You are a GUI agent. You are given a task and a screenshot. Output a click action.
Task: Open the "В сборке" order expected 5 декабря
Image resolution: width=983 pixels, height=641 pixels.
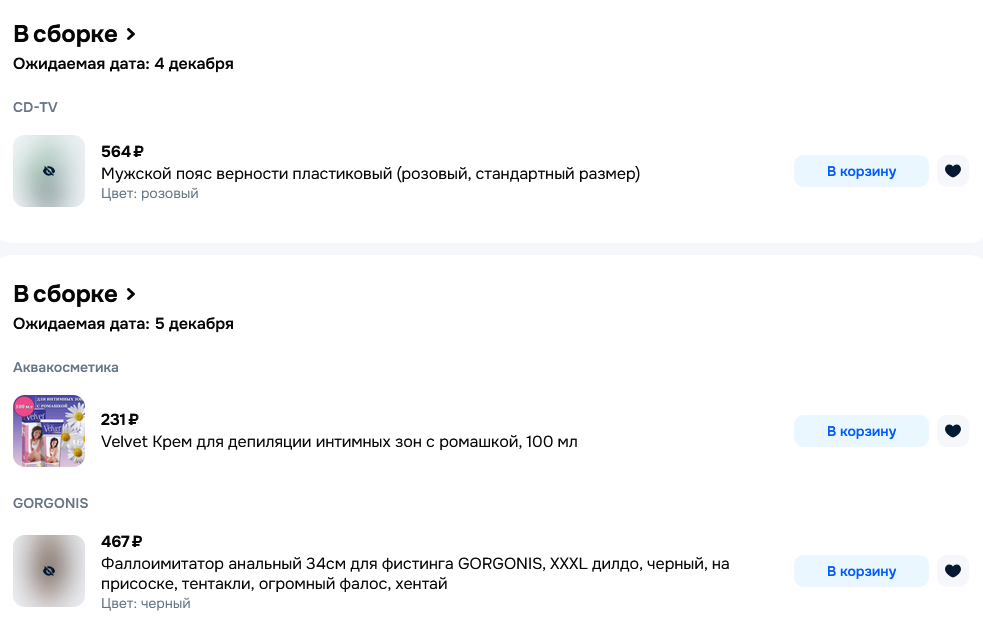pos(74,294)
